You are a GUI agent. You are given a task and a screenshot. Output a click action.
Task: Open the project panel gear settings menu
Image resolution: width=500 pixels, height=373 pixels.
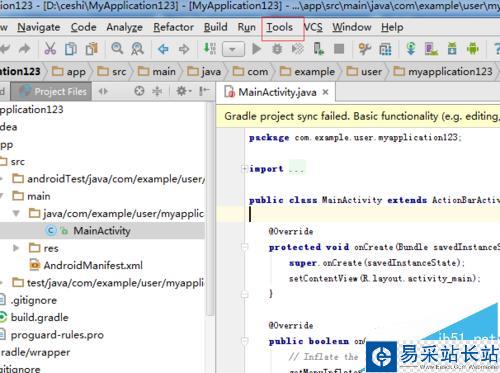point(183,91)
